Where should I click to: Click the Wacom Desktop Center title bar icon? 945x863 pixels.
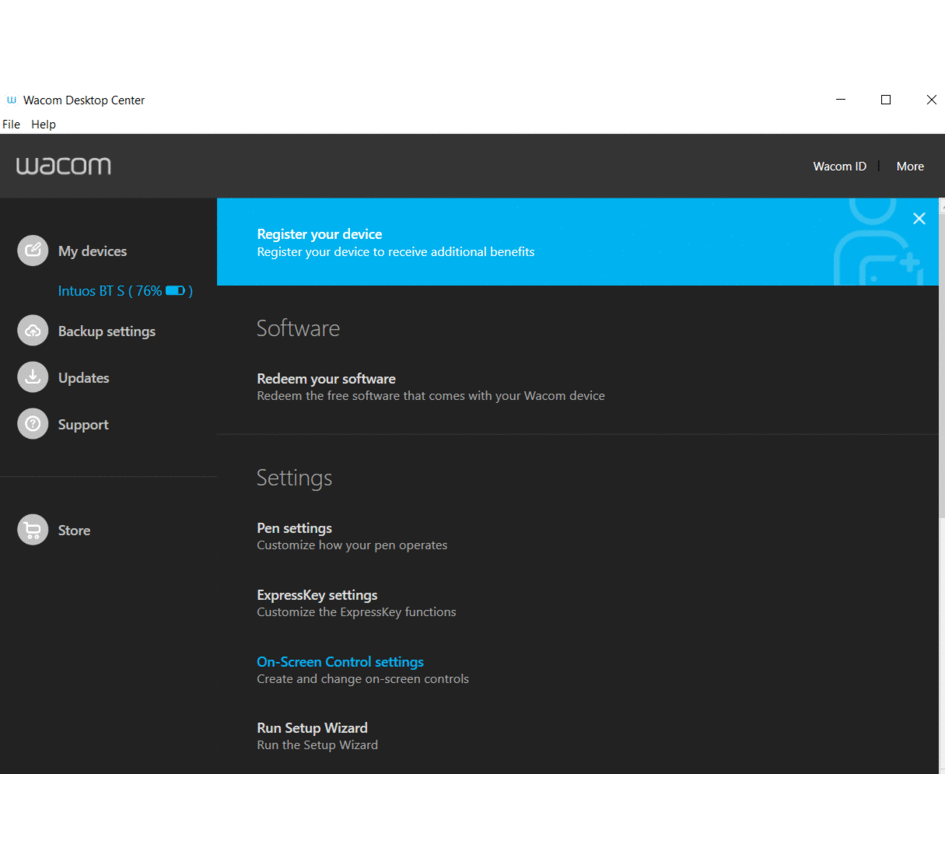pos(11,100)
